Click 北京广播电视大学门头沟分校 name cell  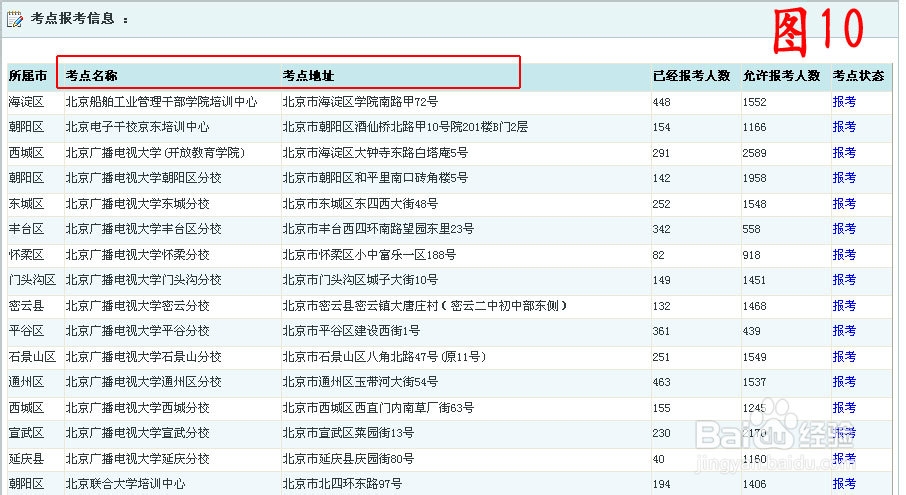143,280
